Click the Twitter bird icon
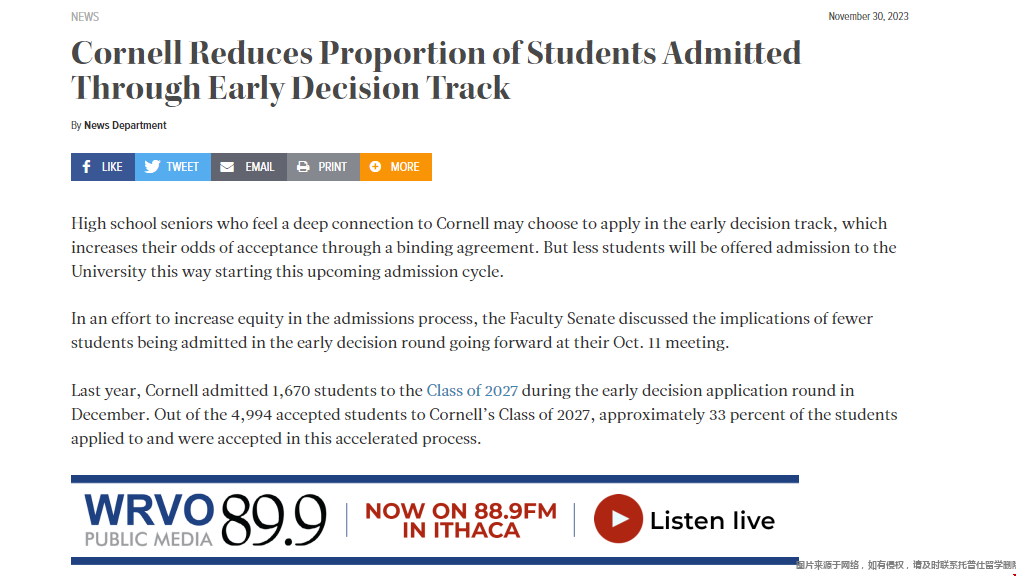Viewport: 1016px width, 576px height. (152, 167)
